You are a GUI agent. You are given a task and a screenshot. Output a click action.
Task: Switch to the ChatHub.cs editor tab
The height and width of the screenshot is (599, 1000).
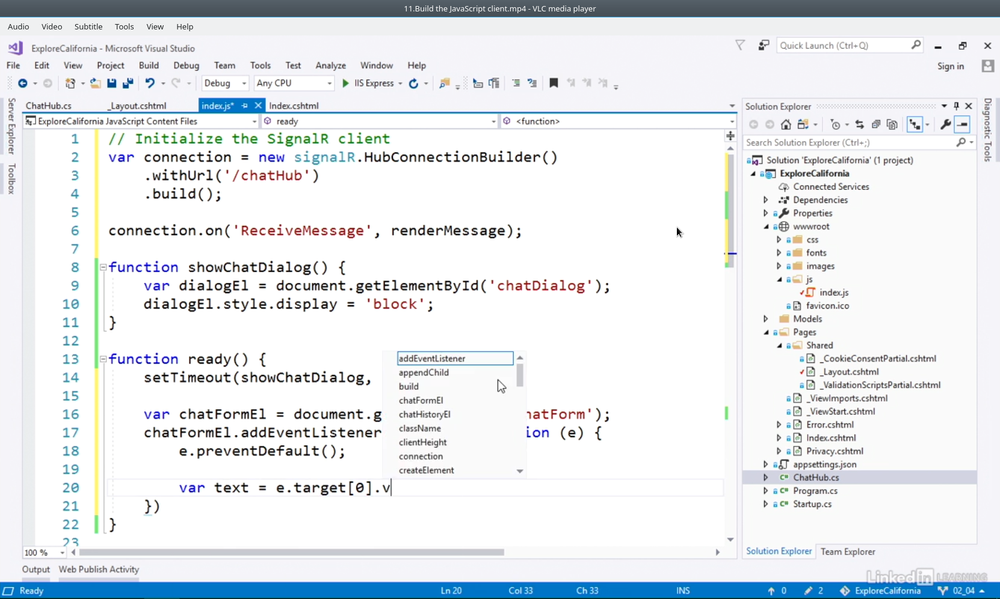point(48,105)
